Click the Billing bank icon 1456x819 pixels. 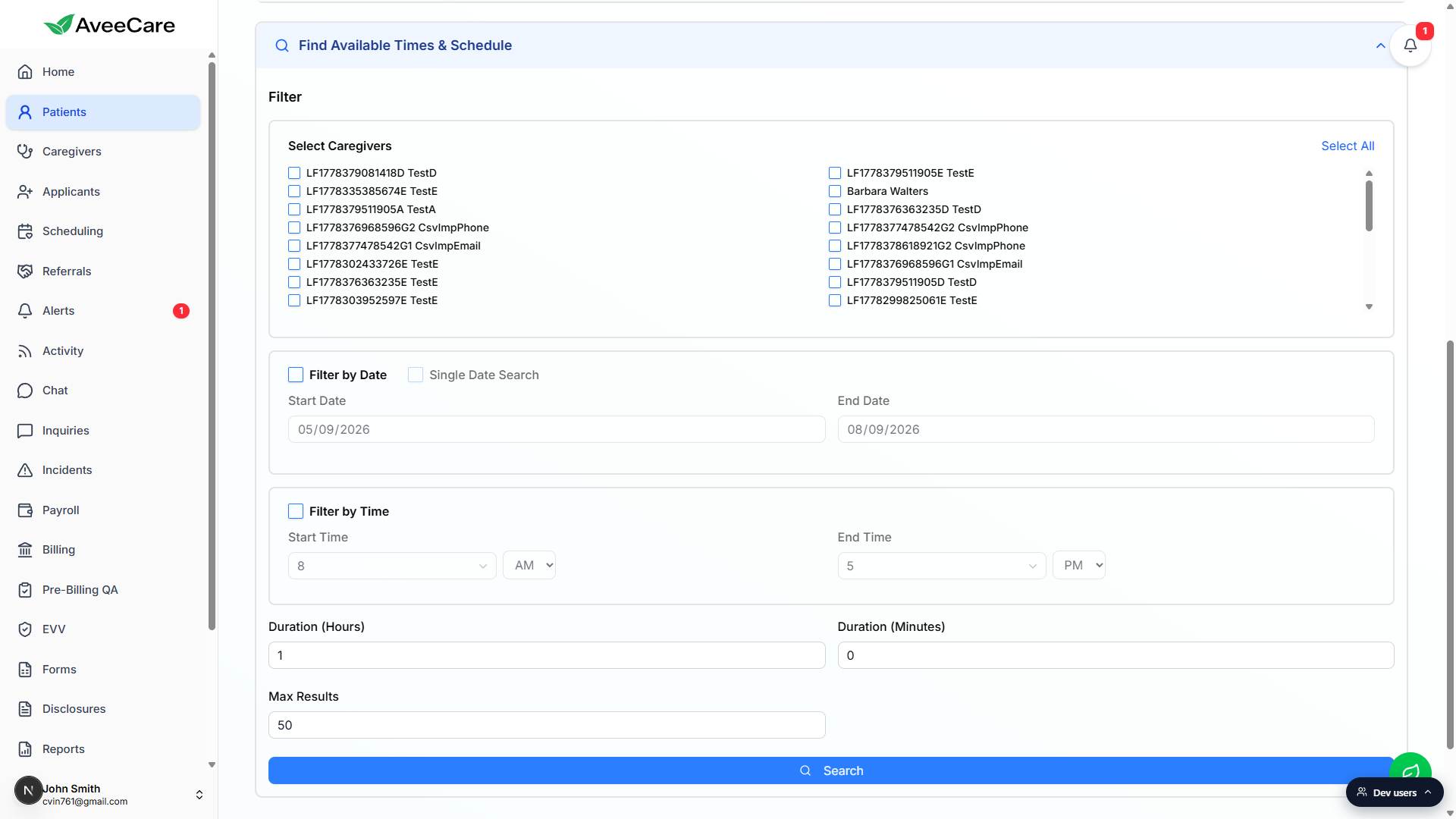click(25, 550)
